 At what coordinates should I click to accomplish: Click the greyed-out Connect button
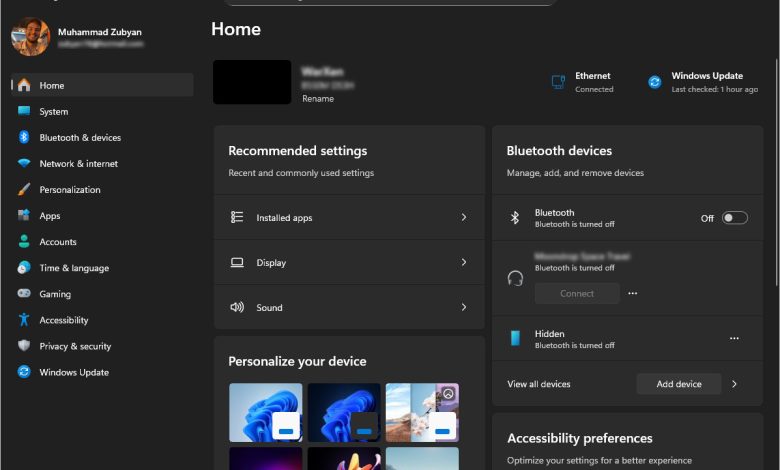577,293
